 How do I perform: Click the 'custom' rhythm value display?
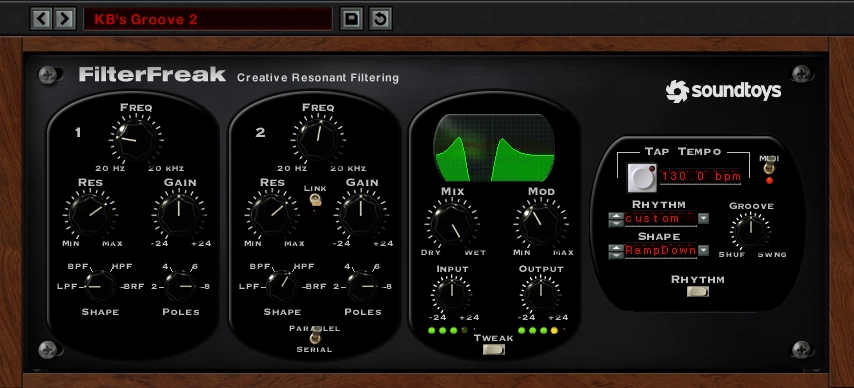point(661,219)
